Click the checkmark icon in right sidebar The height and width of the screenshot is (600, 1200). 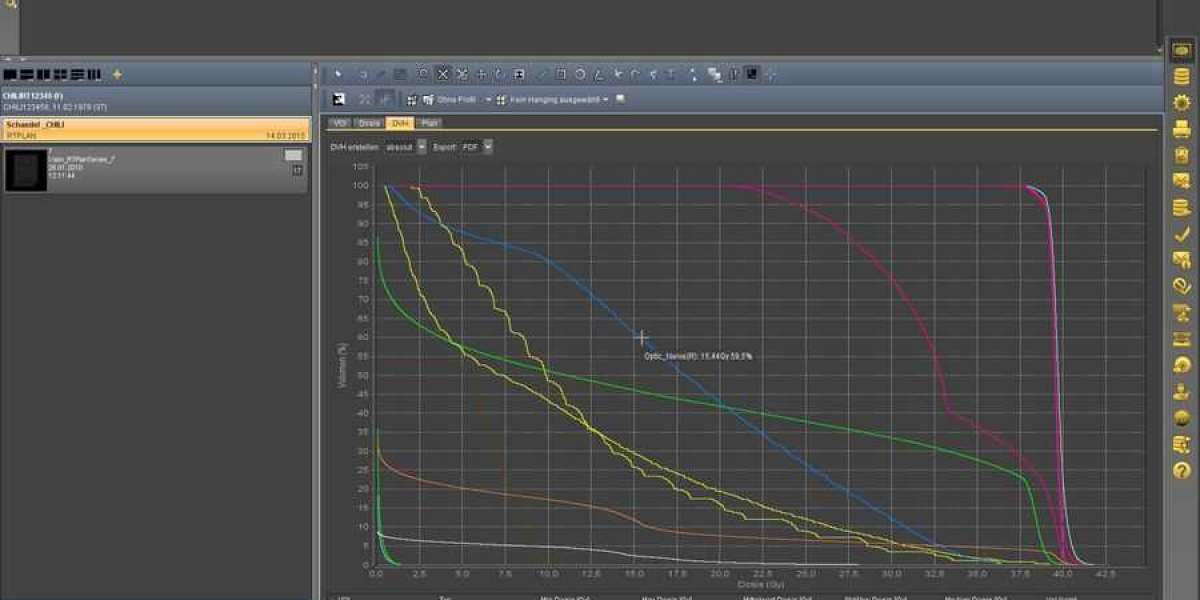click(x=1182, y=234)
